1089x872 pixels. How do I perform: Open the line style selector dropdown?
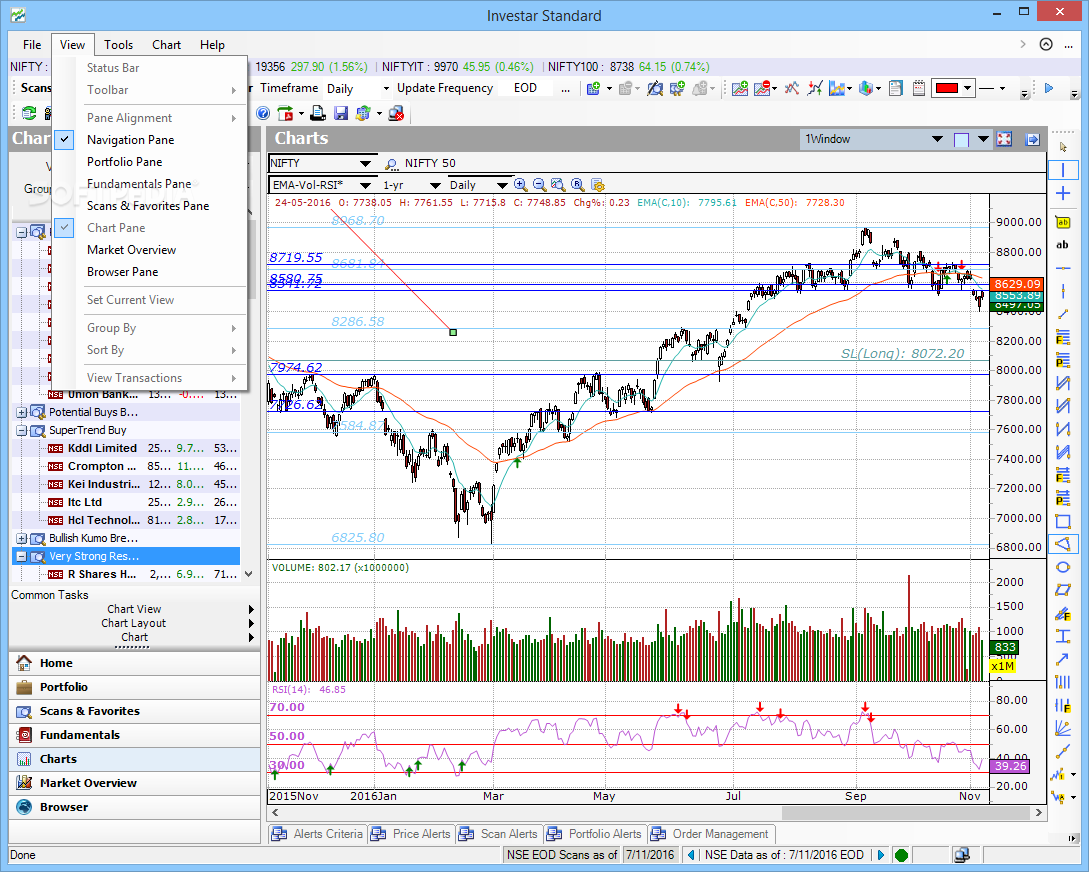(1001, 88)
